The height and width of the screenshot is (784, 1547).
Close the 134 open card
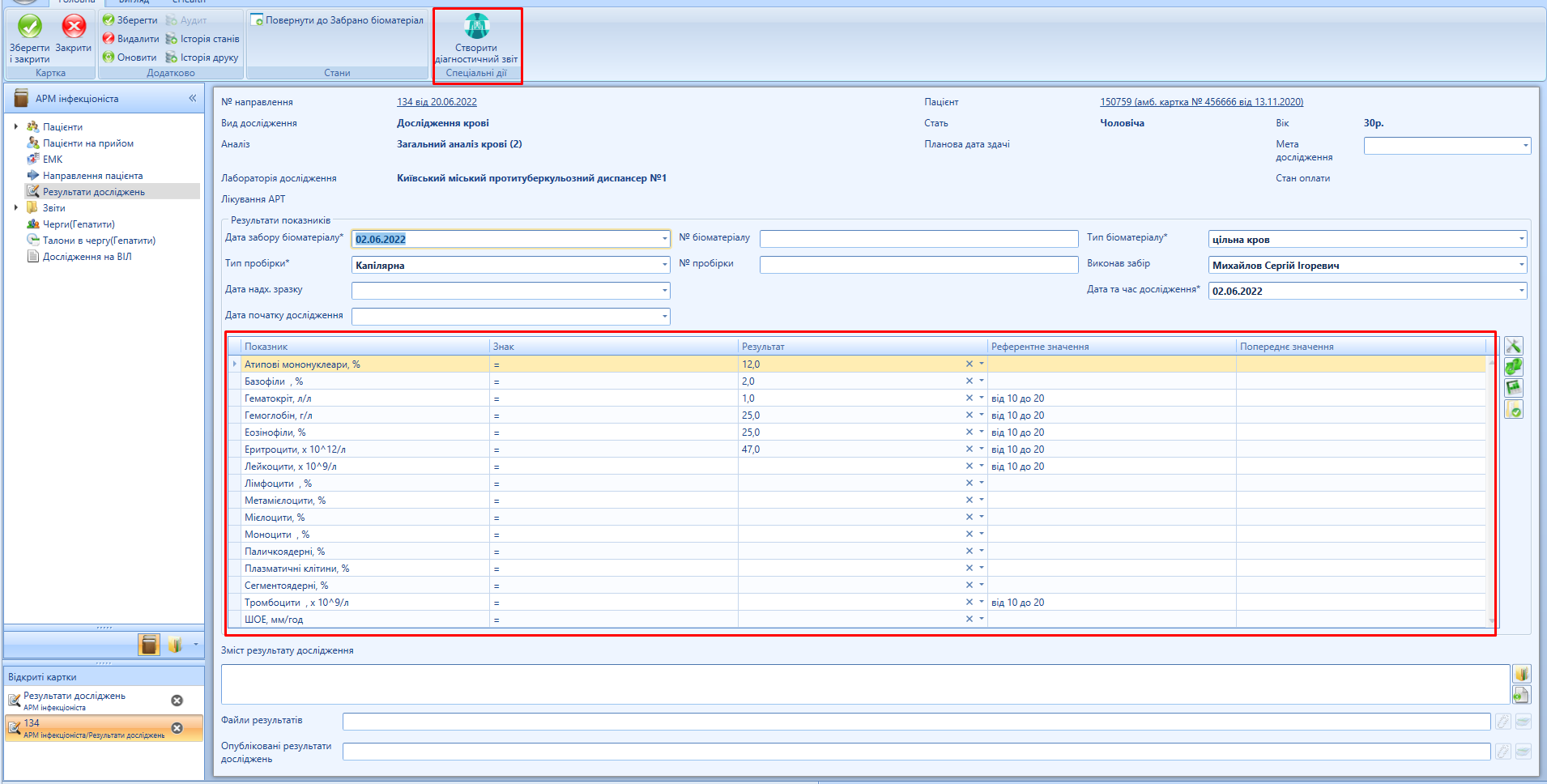(x=177, y=728)
